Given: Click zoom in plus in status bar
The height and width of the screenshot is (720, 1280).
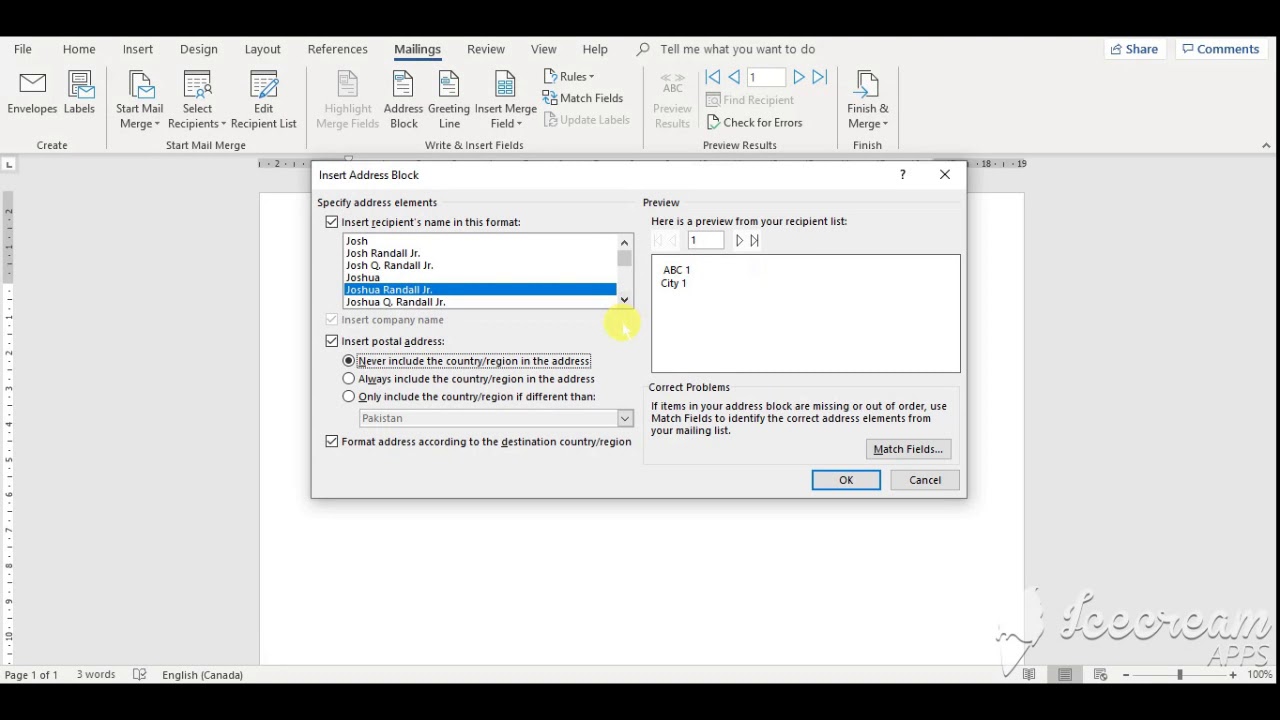Looking at the screenshot, I should (x=1233, y=675).
